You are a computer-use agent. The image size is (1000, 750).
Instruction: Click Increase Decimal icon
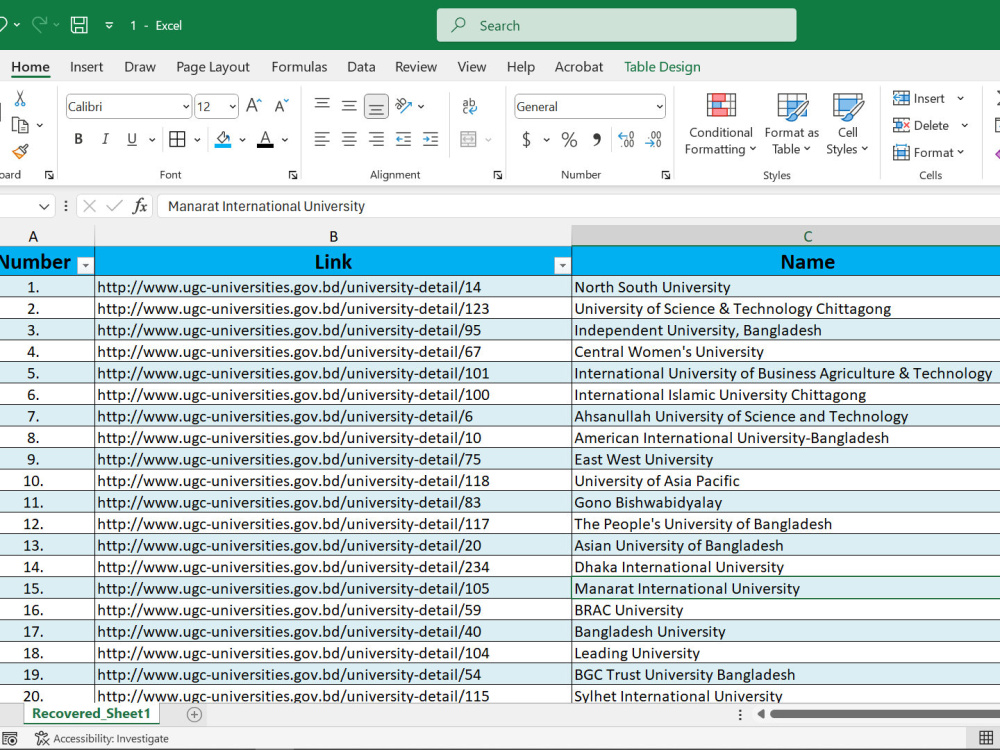click(x=626, y=139)
